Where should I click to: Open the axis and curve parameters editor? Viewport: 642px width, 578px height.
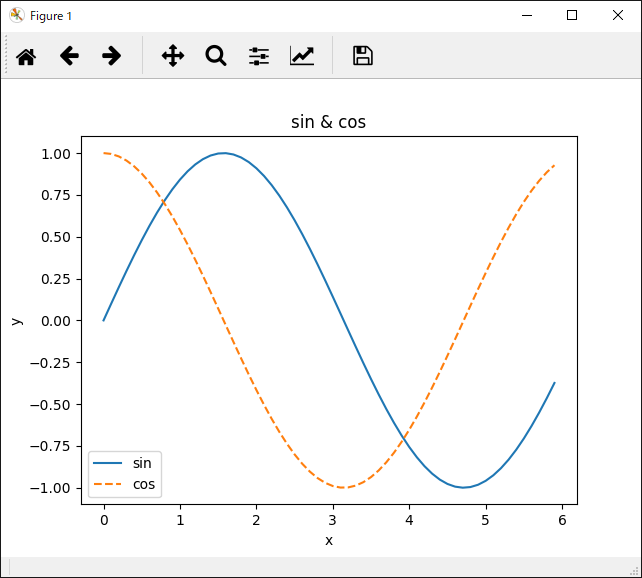(302, 56)
